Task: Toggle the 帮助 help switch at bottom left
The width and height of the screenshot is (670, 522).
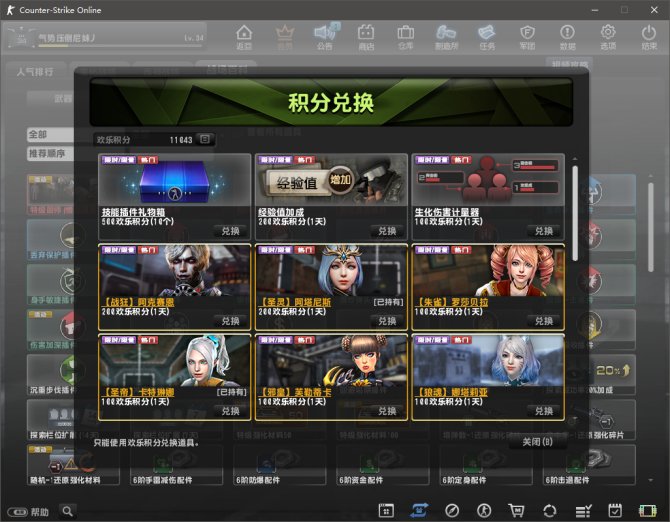Action: [x=17, y=512]
